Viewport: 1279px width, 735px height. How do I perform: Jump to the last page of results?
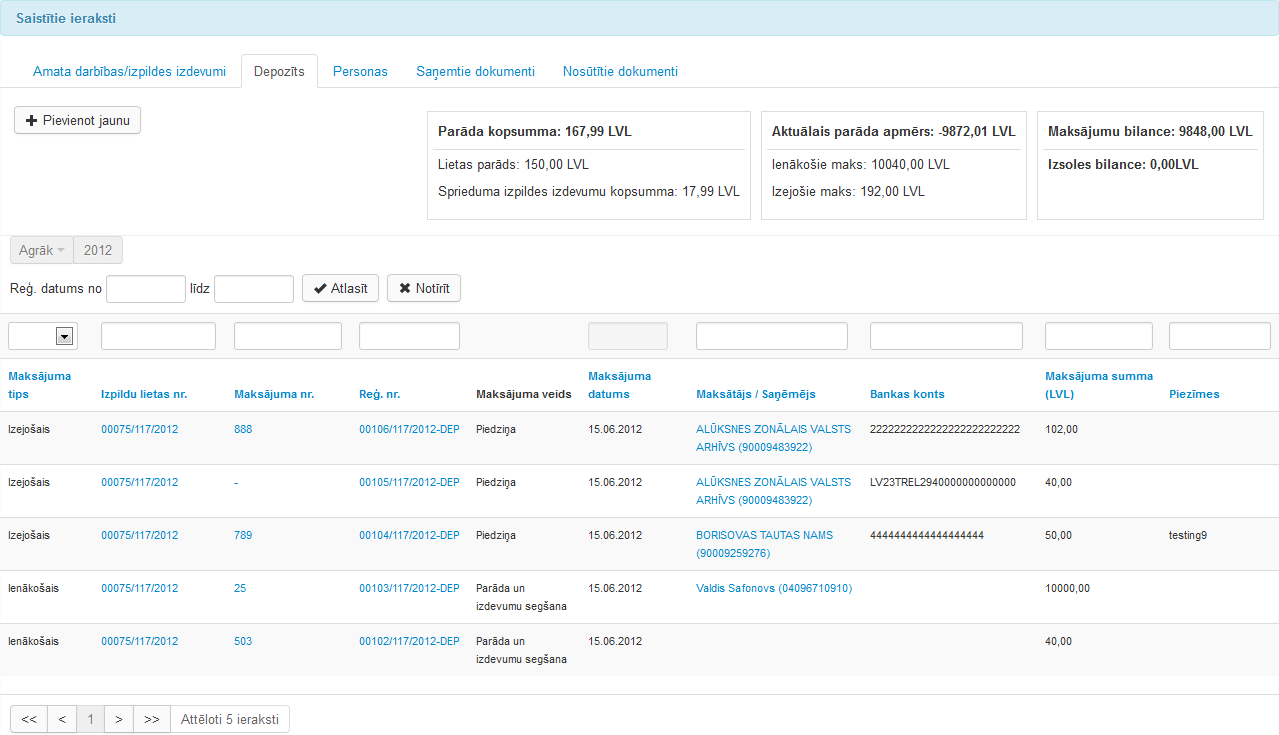tap(151, 719)
